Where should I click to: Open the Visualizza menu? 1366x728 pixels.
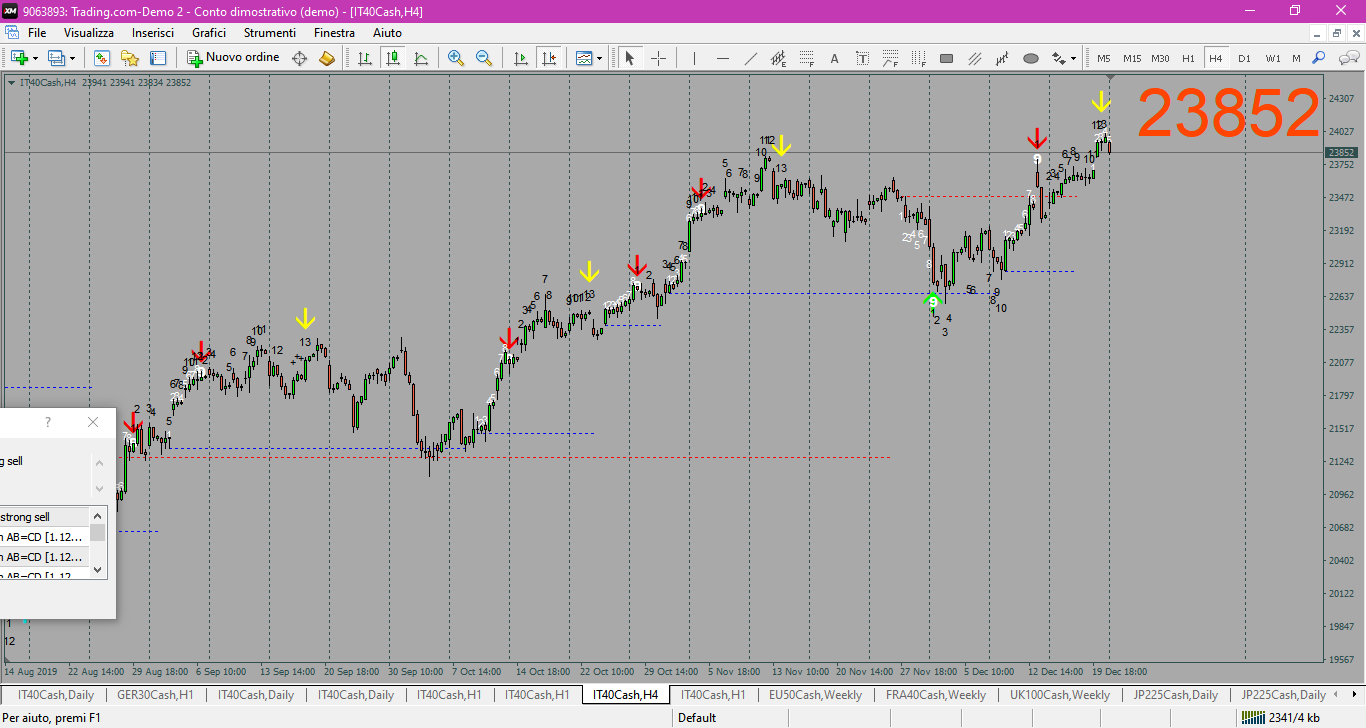coord(89,33)
